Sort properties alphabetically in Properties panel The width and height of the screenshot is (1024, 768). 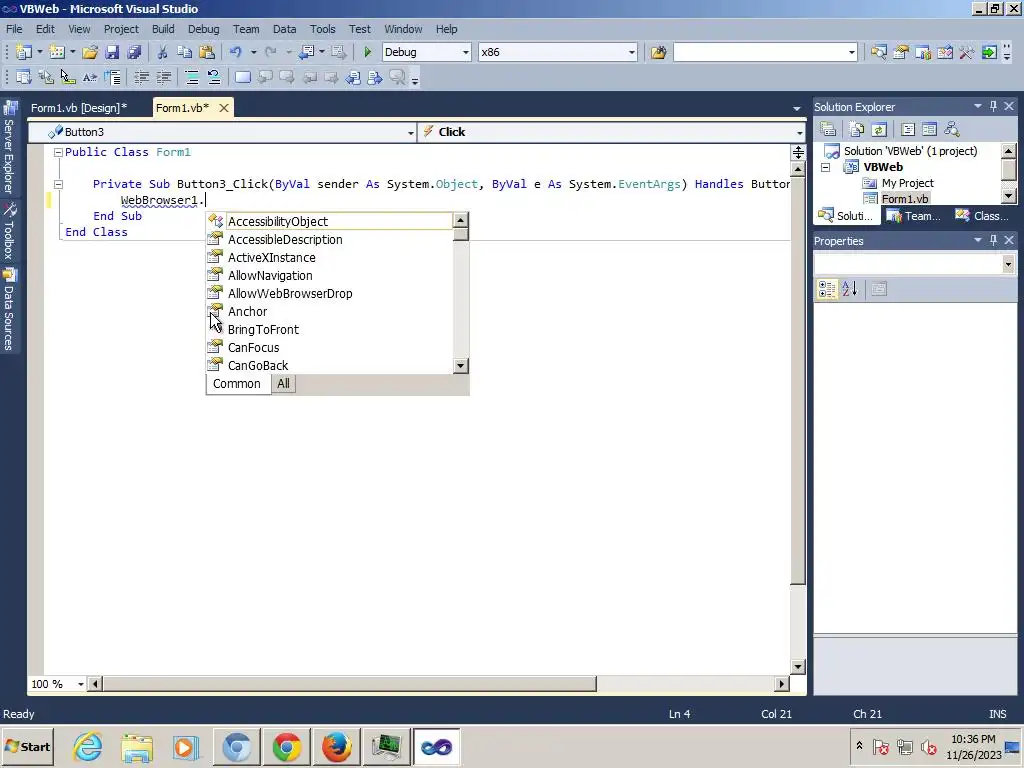pos(850,289)
